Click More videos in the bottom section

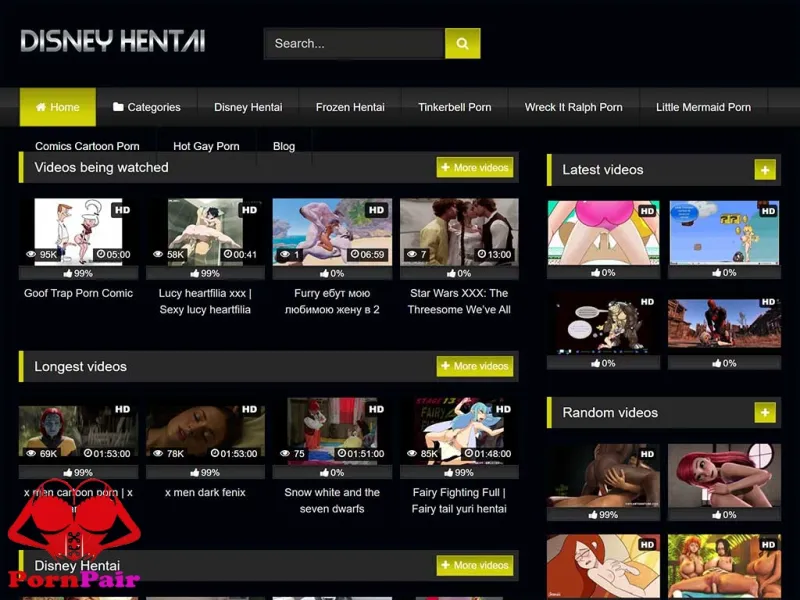pyautogui.click(x=474, y=565)
